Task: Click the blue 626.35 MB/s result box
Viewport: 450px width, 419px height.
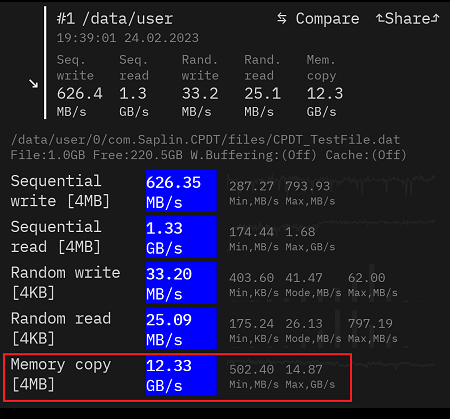Action: [x=181, y=191]
